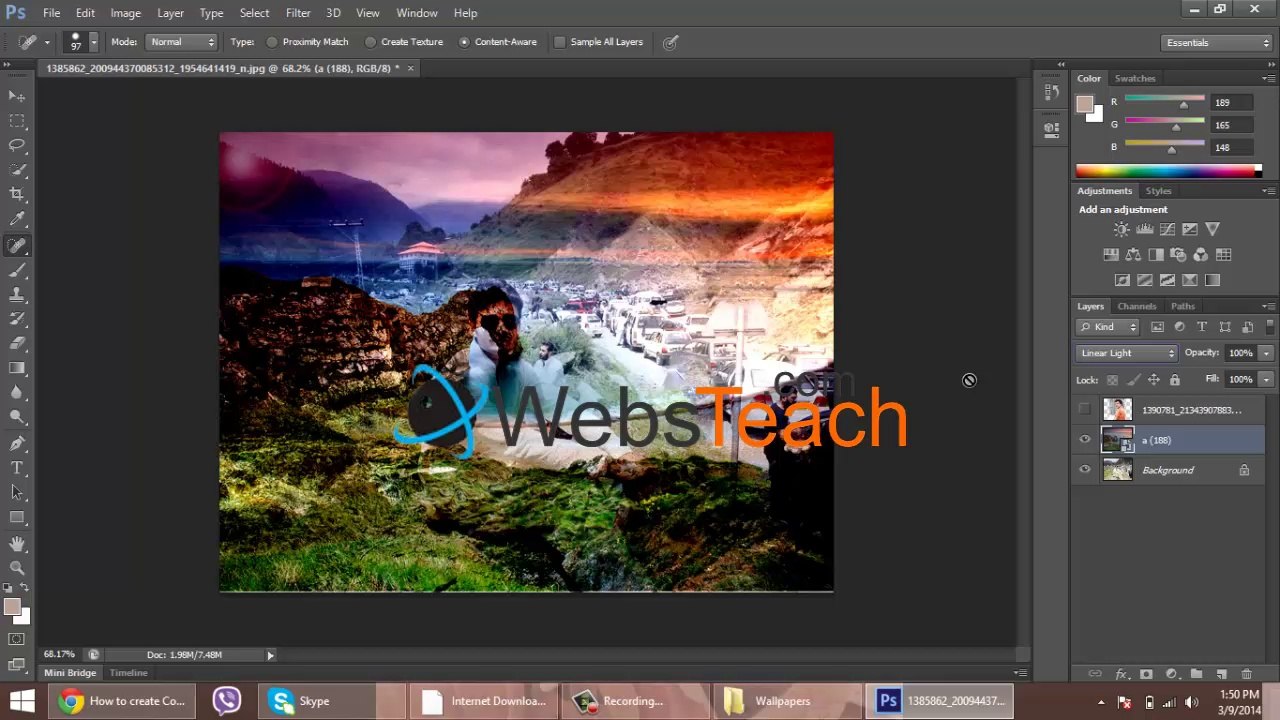Select the Hand tool
The height and width of the screenshot is (720, 1280).
click(x=17, y=543)
